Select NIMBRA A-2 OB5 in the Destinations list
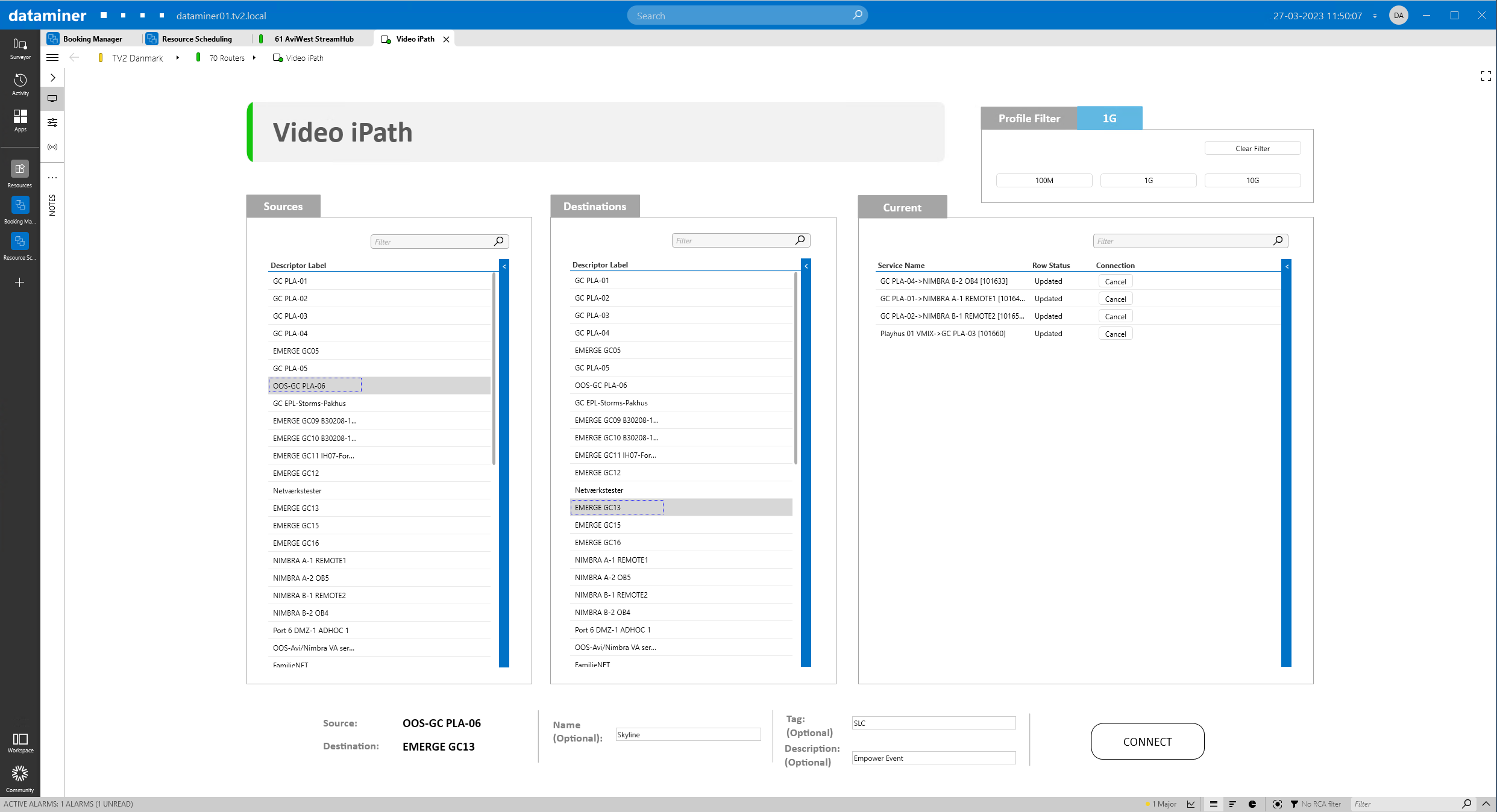Viewport: 1497px width, 812px height. click(681, 577)
